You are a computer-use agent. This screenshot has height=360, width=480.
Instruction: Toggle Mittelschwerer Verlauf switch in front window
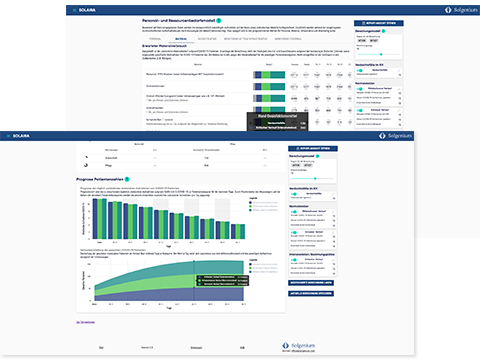coord(294,212)
